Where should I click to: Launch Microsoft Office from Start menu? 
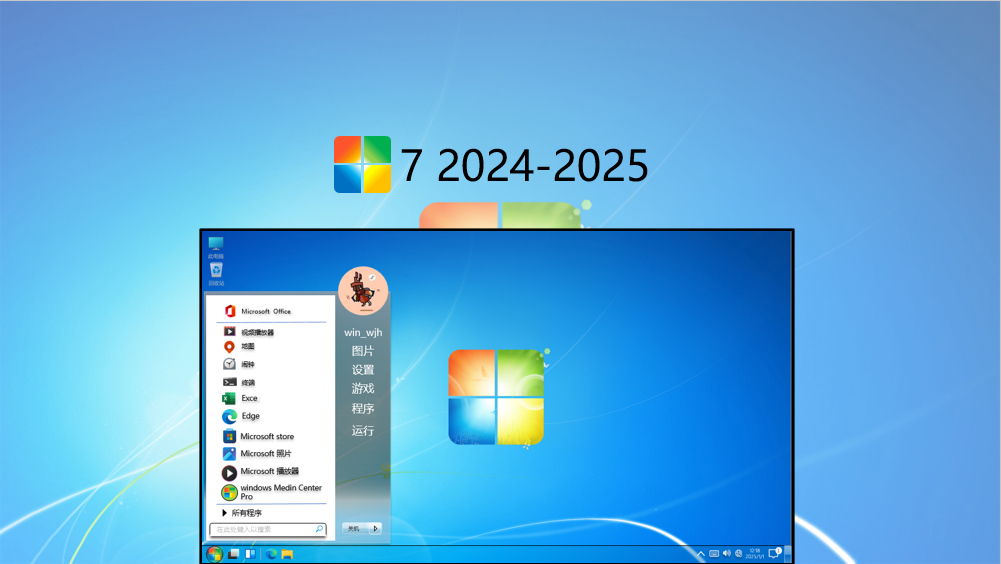tap(258, 311)
